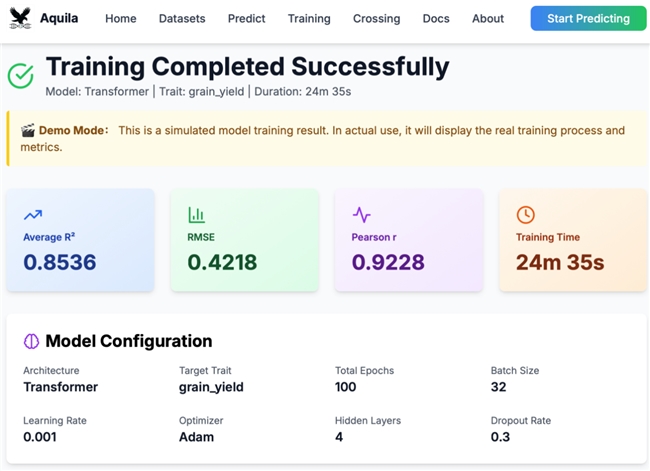Open the Predict menu item
Image resolution: width=650 pixels, height=471 pixels.
[x=246, y=19]
